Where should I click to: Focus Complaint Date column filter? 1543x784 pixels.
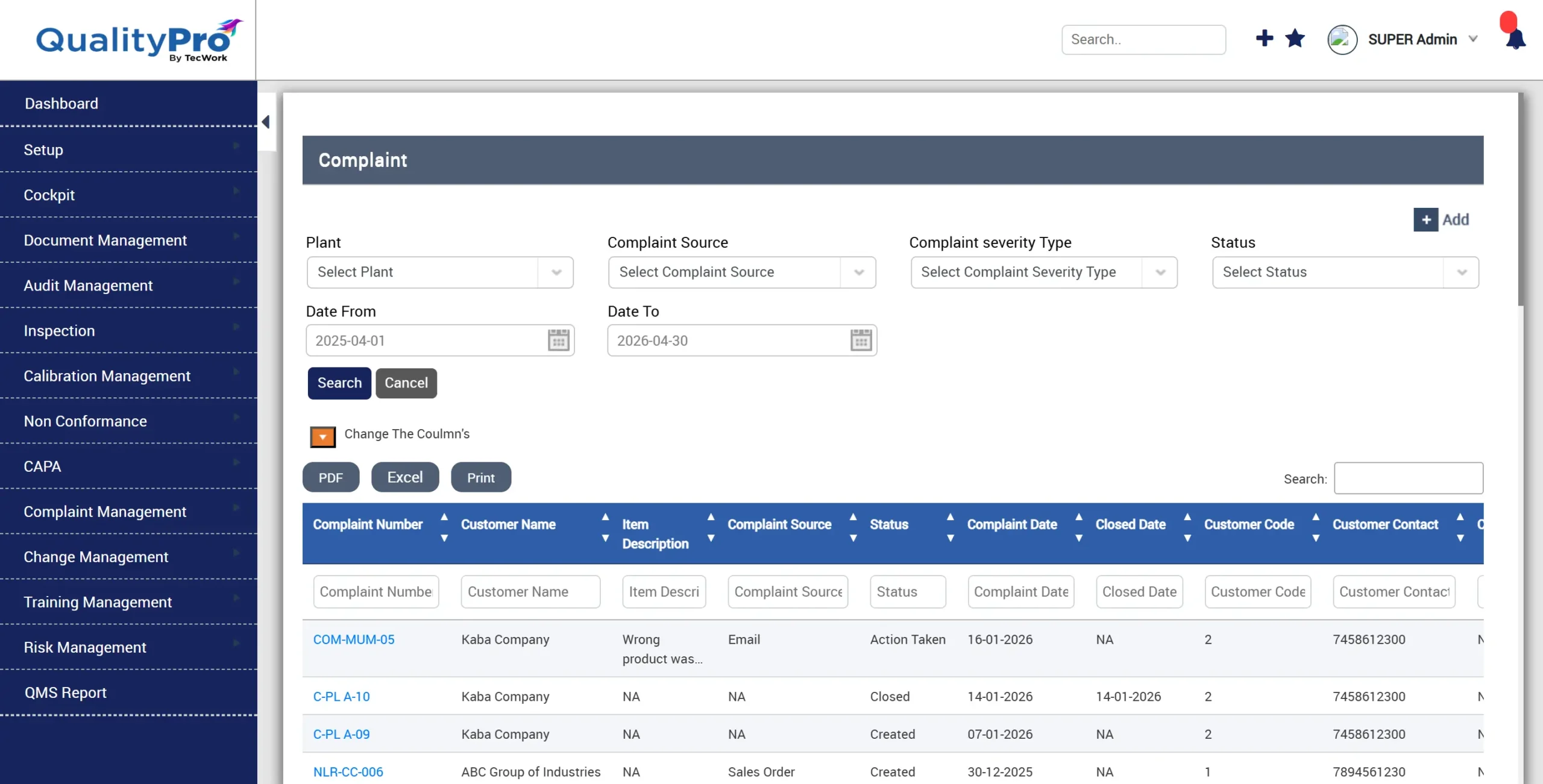(x=1021, y=592)
